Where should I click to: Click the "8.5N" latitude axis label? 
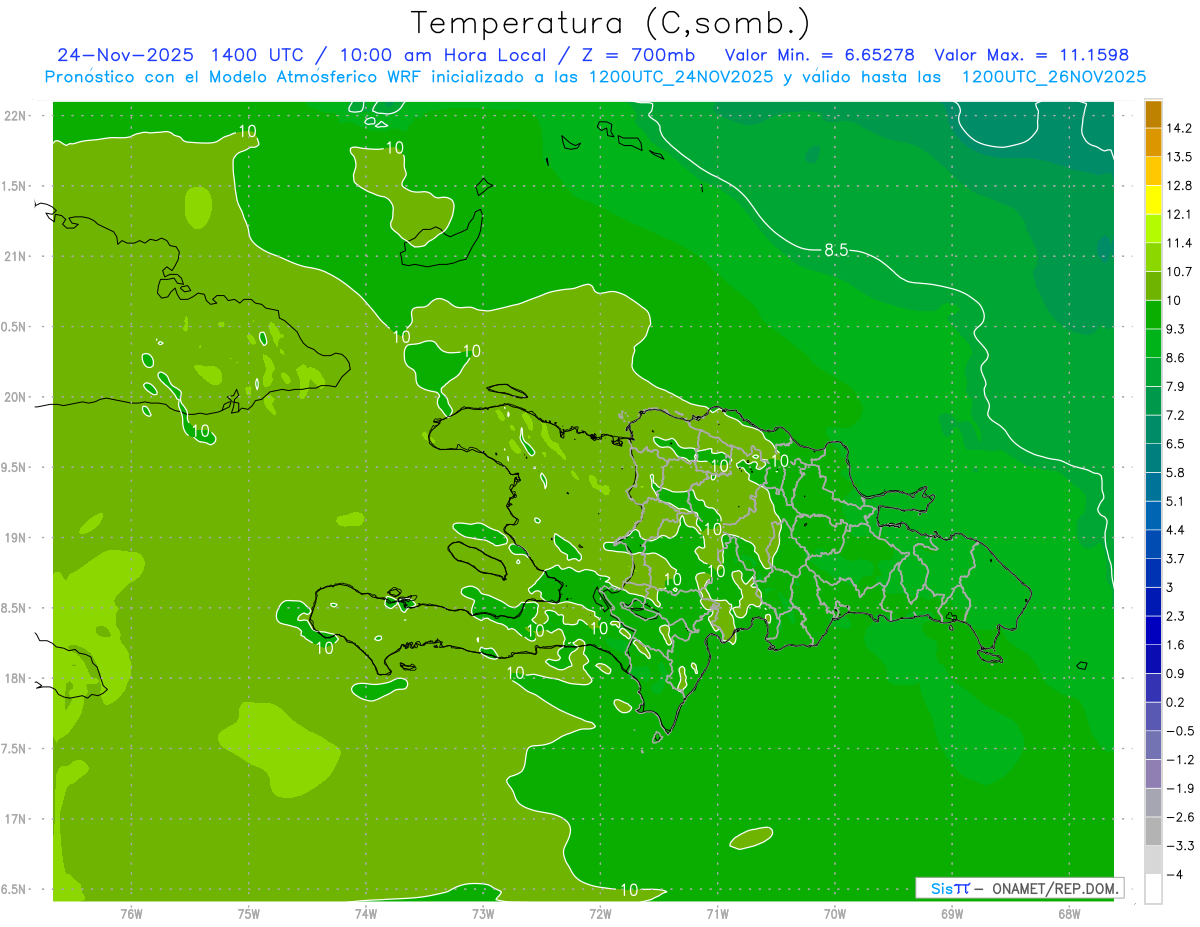13,608
